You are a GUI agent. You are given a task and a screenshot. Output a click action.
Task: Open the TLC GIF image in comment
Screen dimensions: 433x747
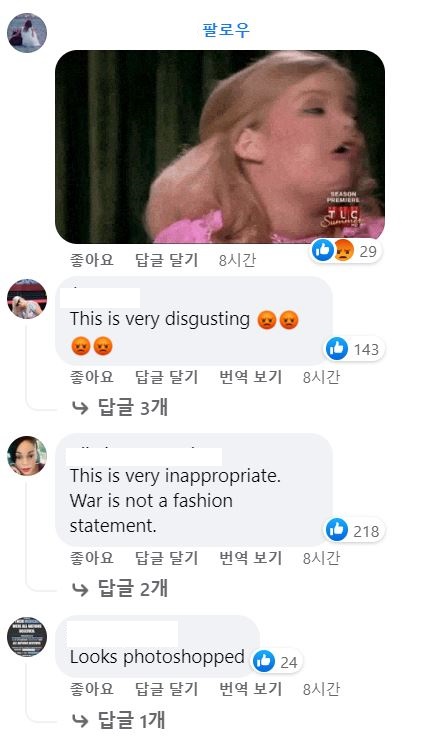coord(220,147)
